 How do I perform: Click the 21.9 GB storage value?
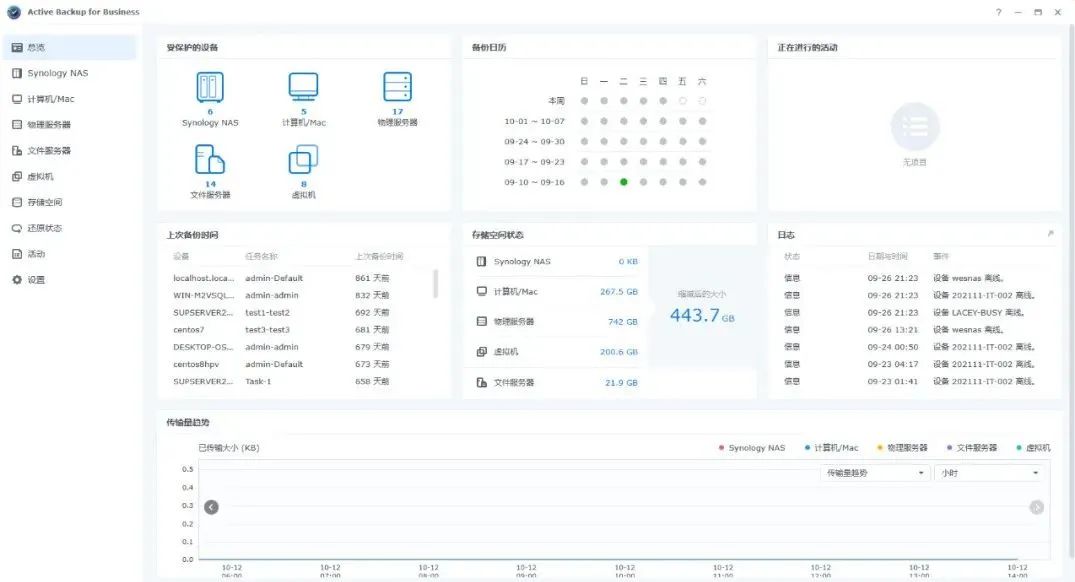point(621,383)
